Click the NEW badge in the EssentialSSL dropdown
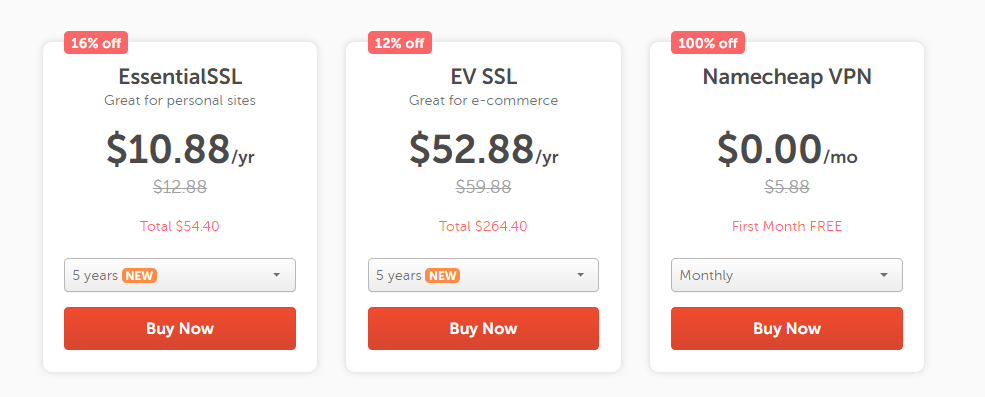Screen dimensions: 985x397 click(x=139, y=275)
